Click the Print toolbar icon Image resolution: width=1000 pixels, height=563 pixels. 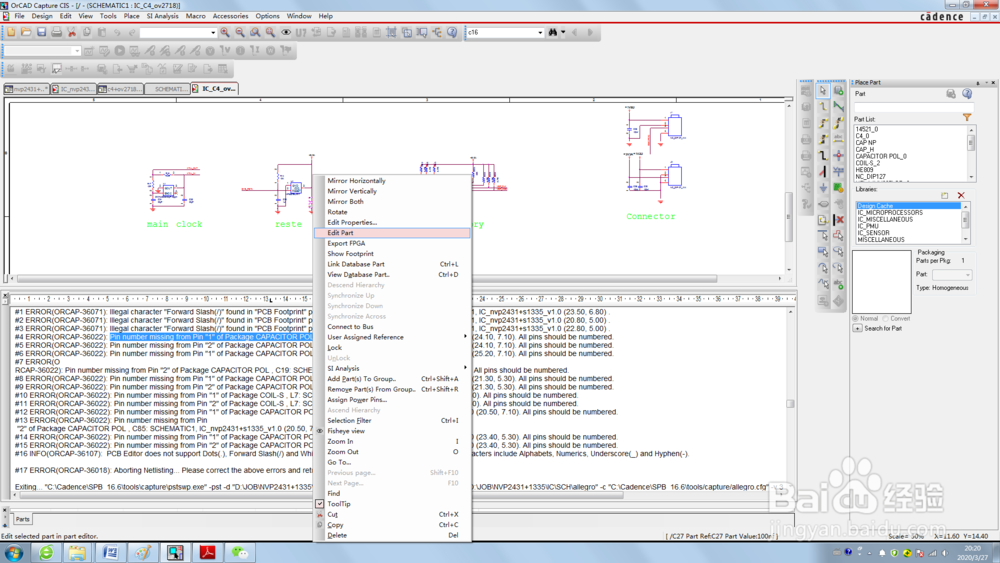tap(57, 32)
